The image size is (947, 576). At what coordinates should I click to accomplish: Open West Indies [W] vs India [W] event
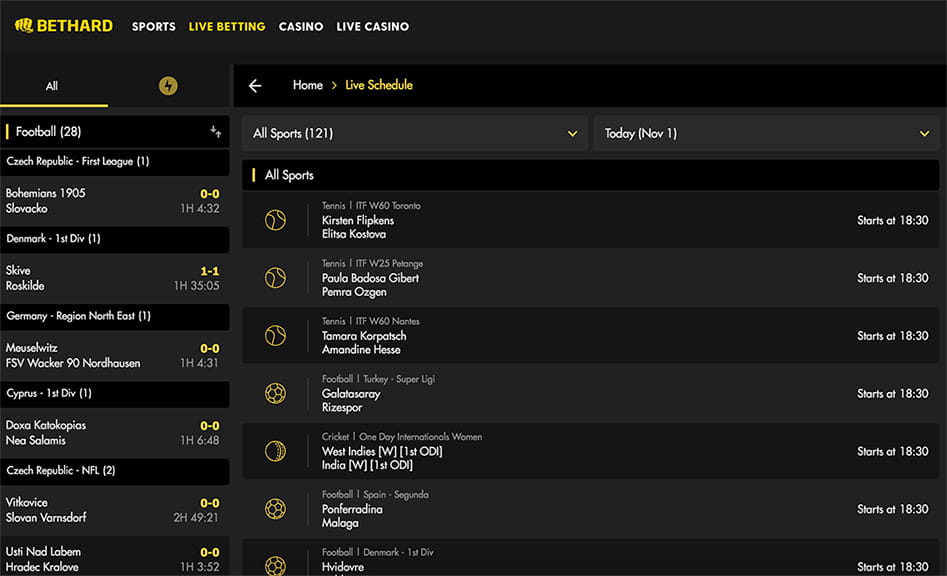[591, 452]
